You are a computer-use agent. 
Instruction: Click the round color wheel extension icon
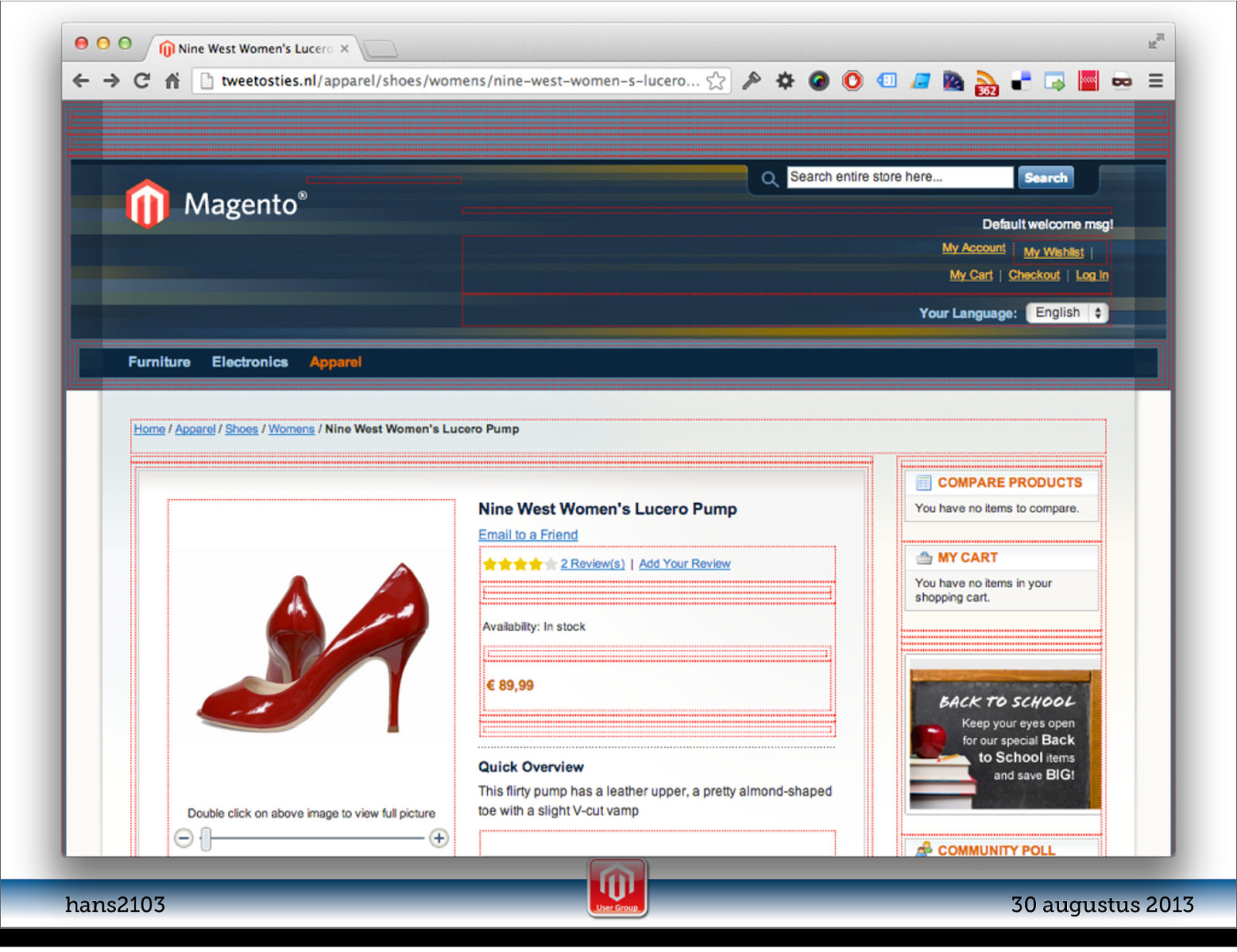(819, 80)
